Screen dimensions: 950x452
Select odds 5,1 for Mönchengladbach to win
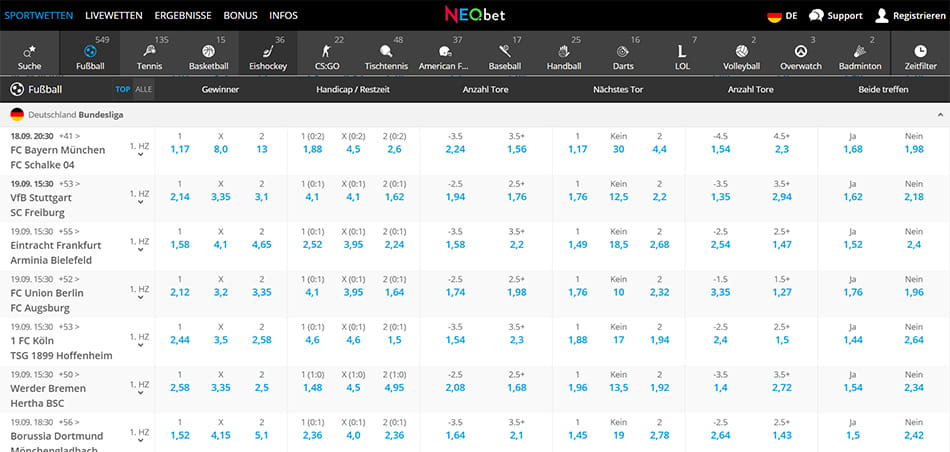262,436
